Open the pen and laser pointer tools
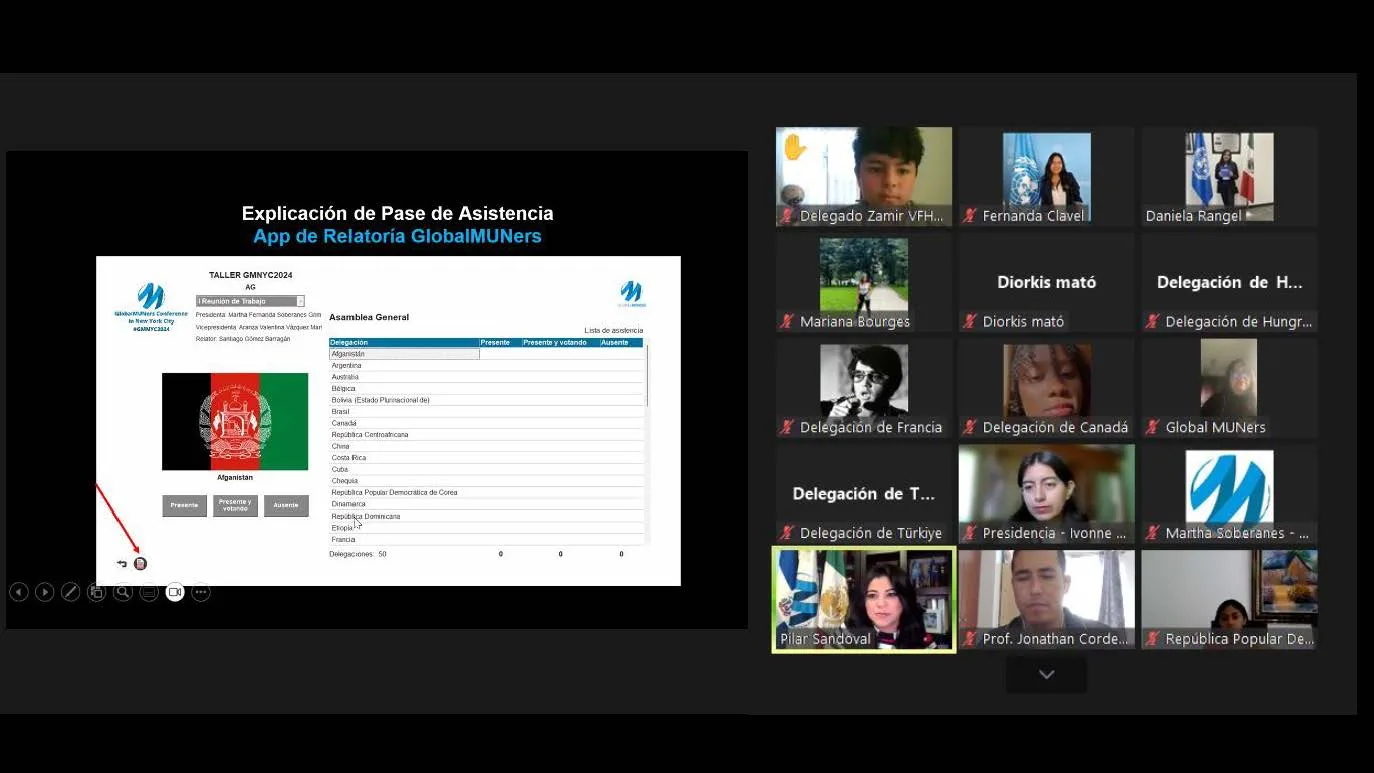1374x773 pixels. coord(71,592)
